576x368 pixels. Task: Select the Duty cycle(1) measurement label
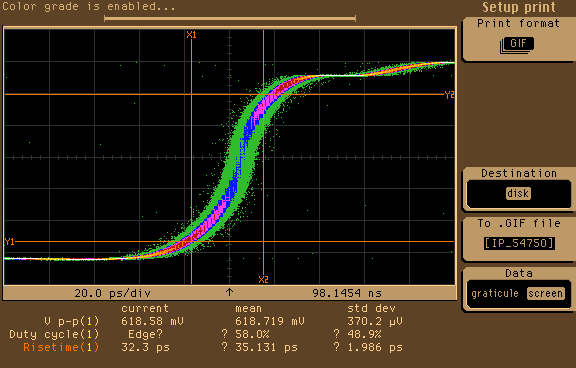point(54,334)
